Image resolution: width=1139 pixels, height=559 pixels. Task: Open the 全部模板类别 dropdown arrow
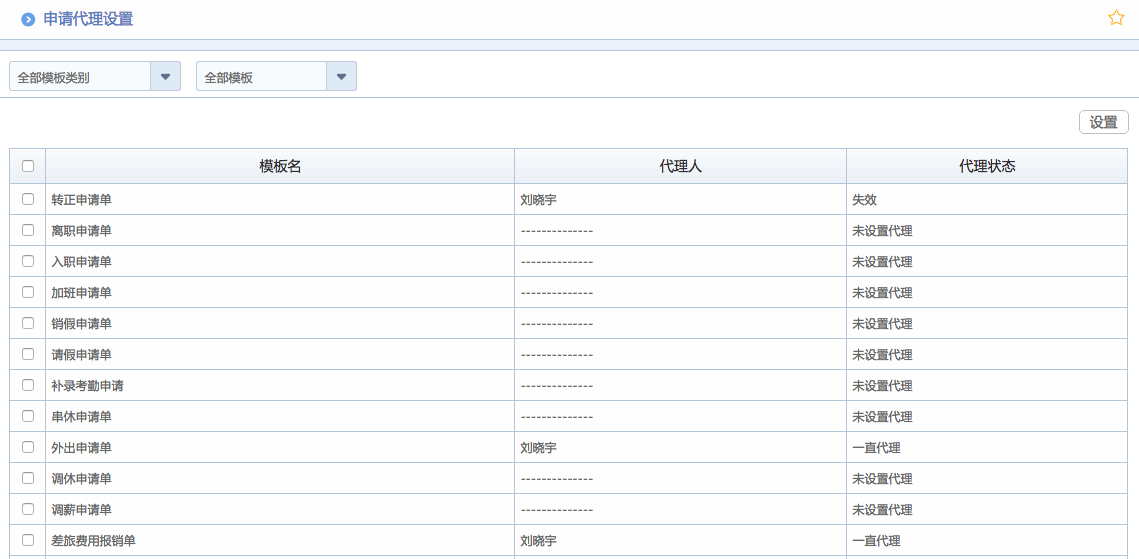coord(165,77)
